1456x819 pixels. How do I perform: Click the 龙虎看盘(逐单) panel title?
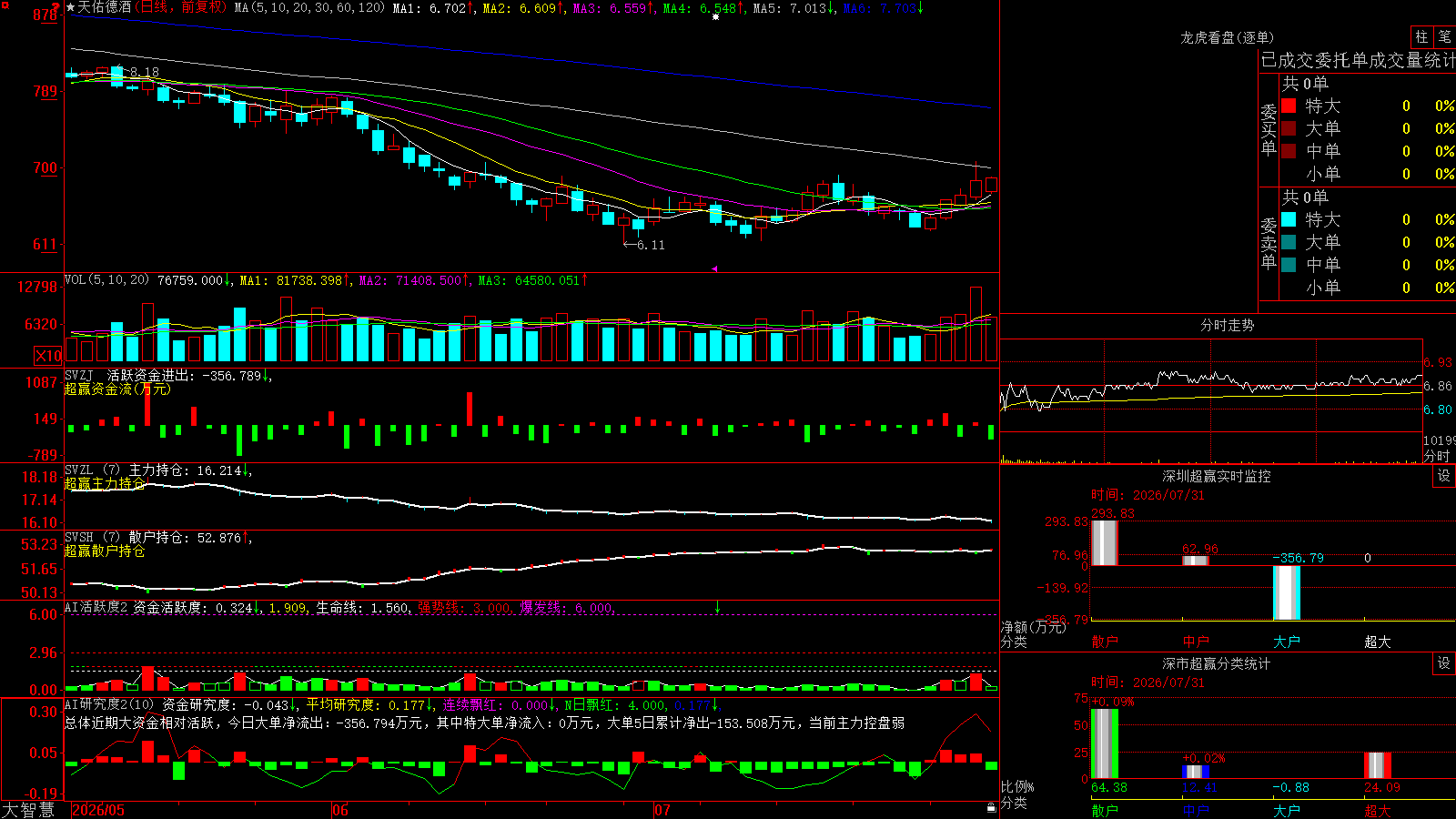click(1227, 37)
